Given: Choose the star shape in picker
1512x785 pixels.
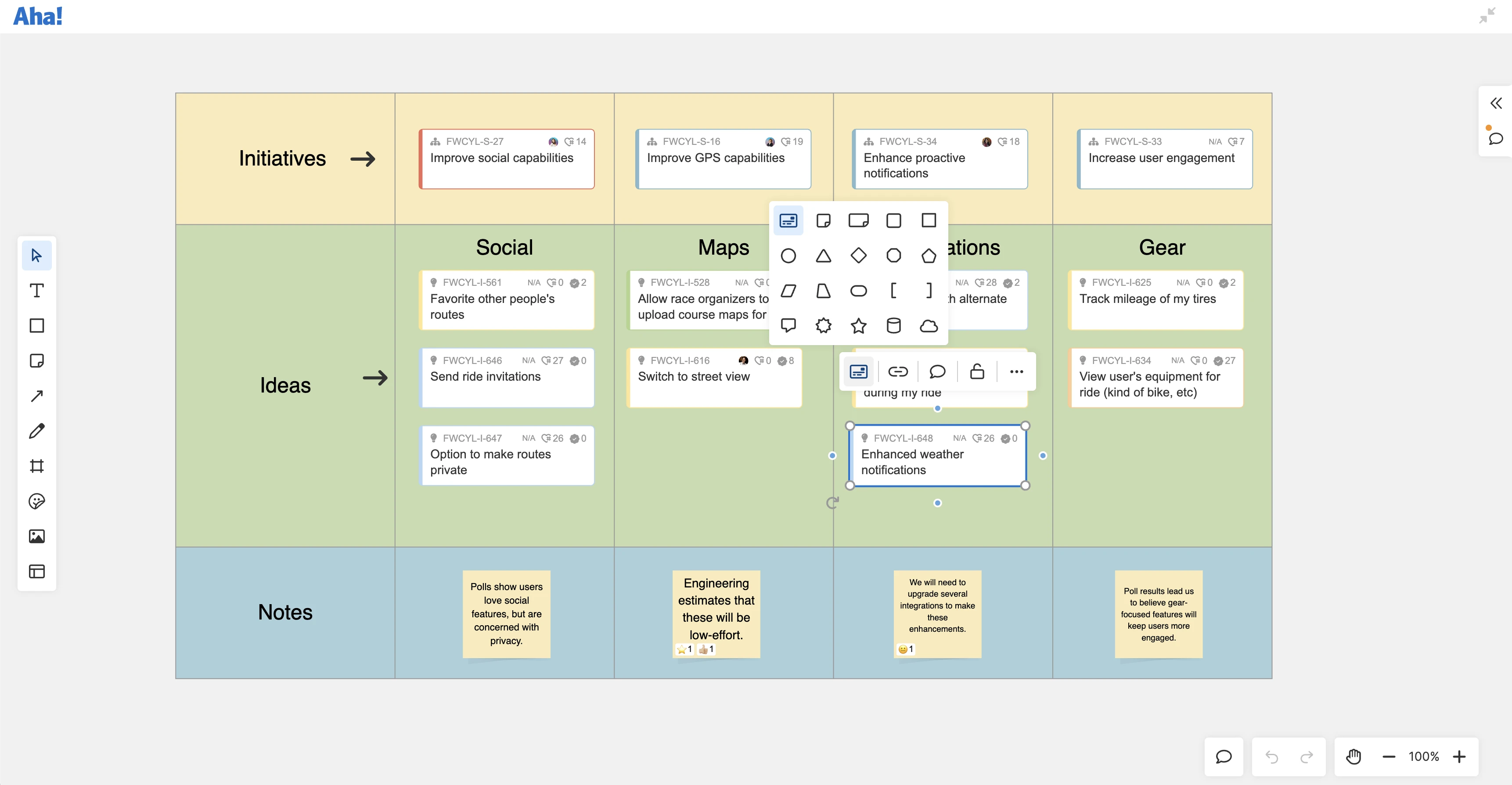Looking at the screenshot, I should click(x=858, y=325).
